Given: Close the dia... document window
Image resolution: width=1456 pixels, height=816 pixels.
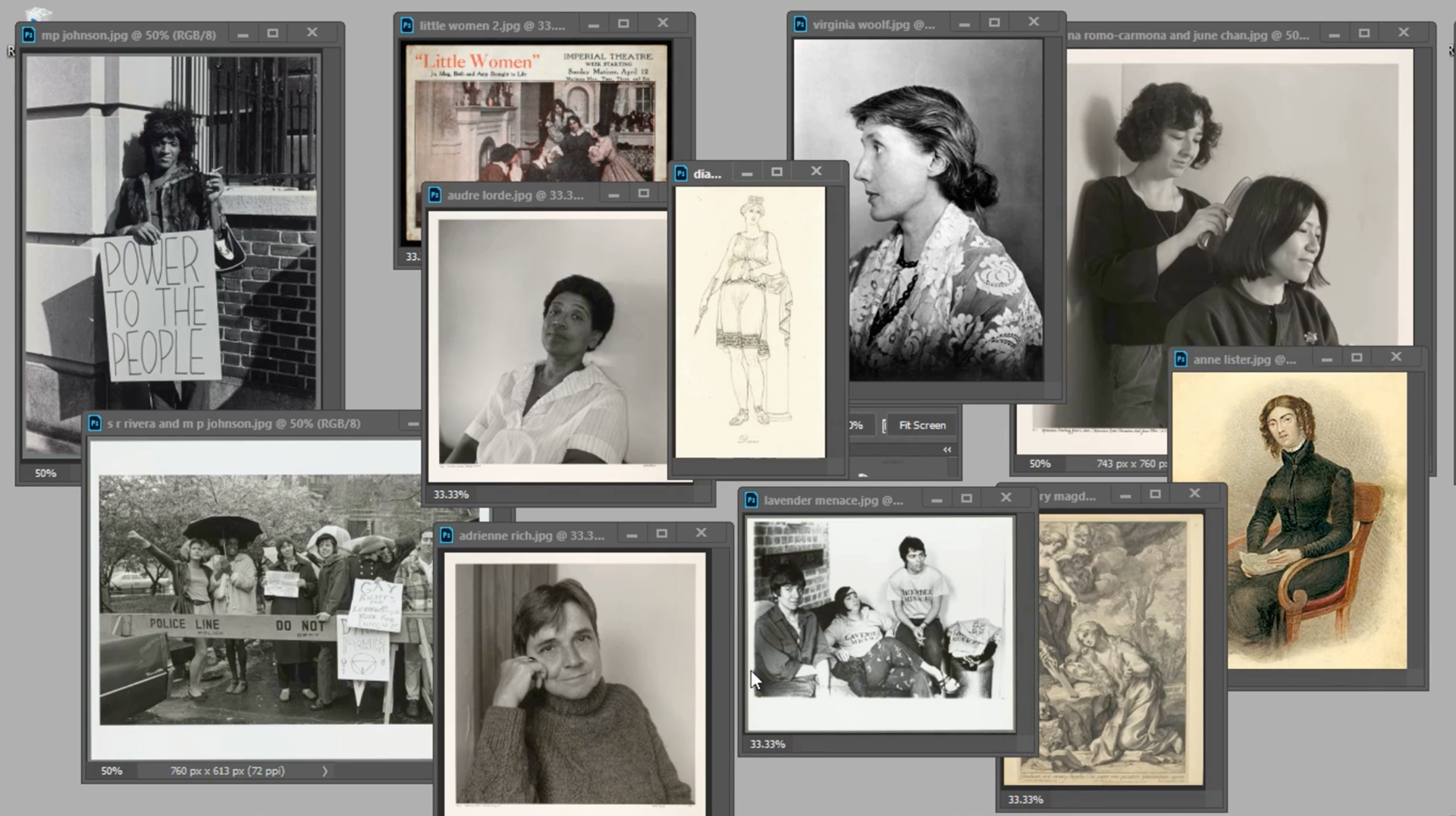Looking at the screenshot, I should (816, 171).
